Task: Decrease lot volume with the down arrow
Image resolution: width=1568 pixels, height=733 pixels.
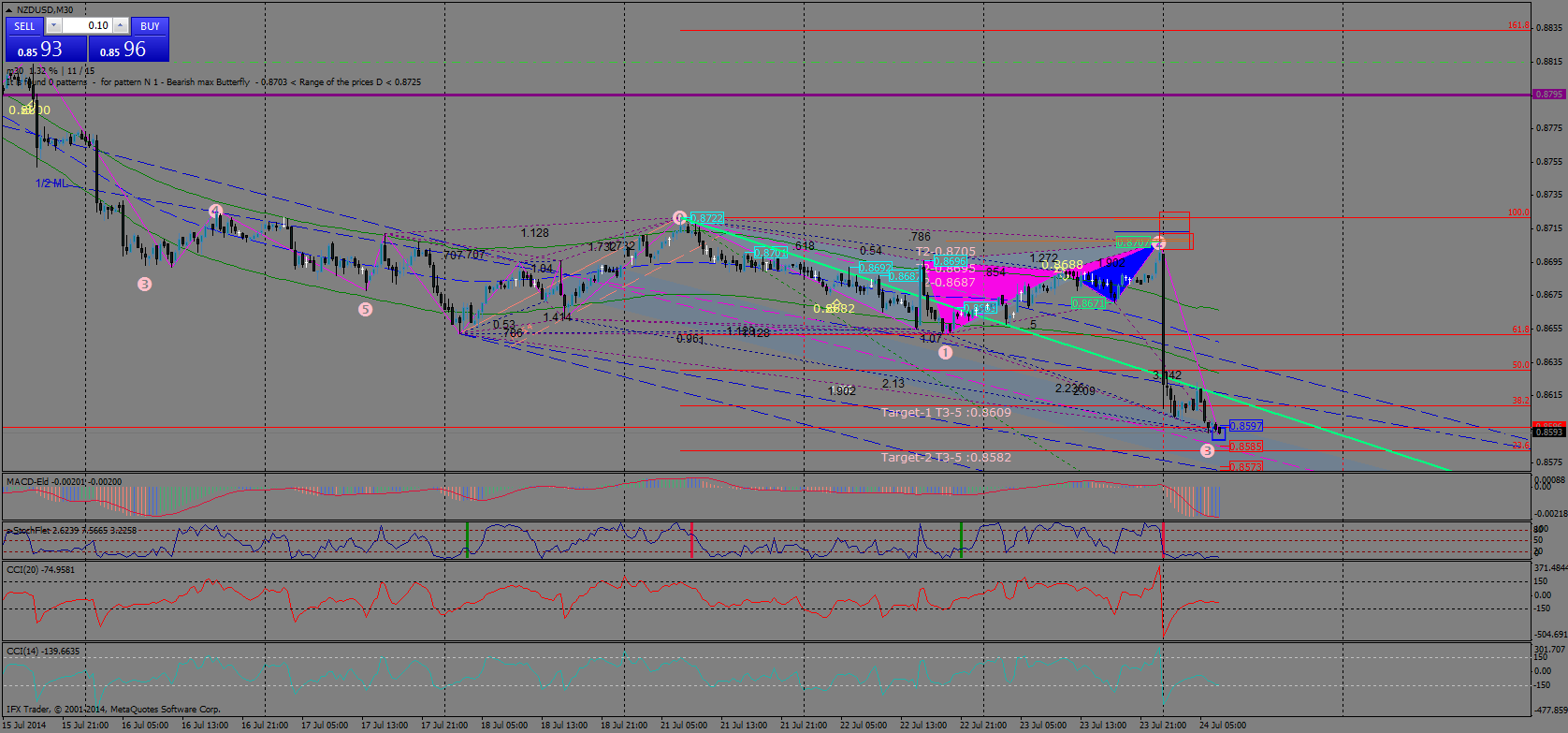Action: [53, 26]
